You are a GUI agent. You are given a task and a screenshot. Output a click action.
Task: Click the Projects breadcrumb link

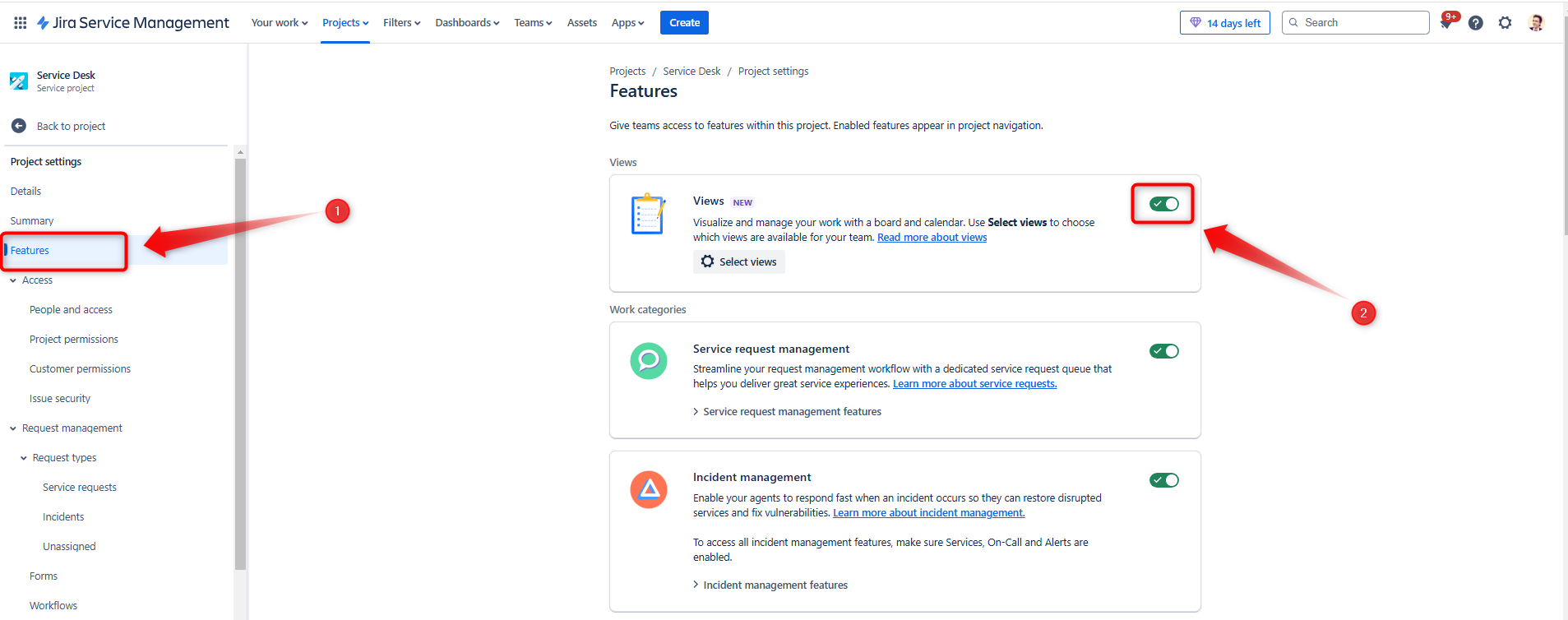coord(627,72)
